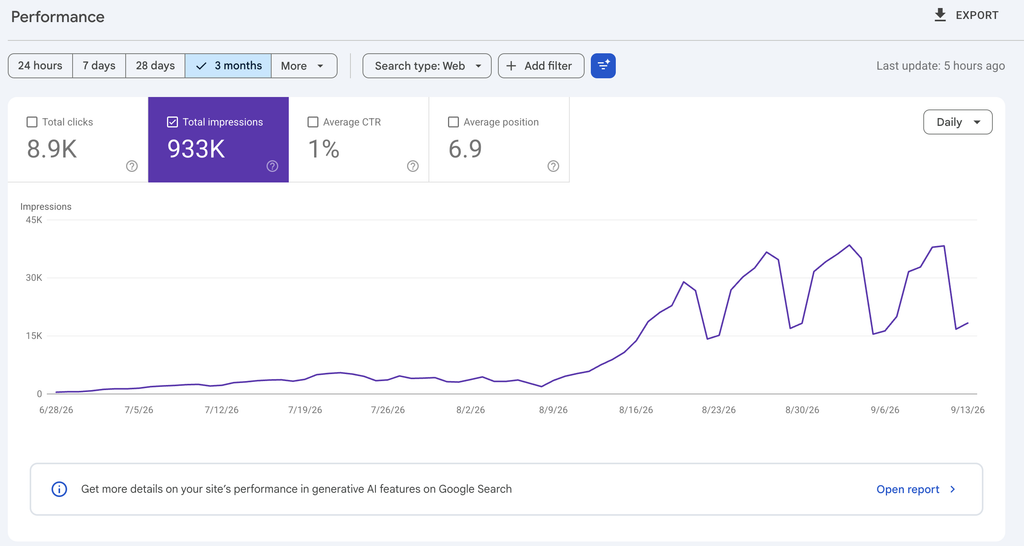The height and width of the screenshot is (546, 1024).
Task: Click help icon on Total impressions card
Action: point(272,166)
